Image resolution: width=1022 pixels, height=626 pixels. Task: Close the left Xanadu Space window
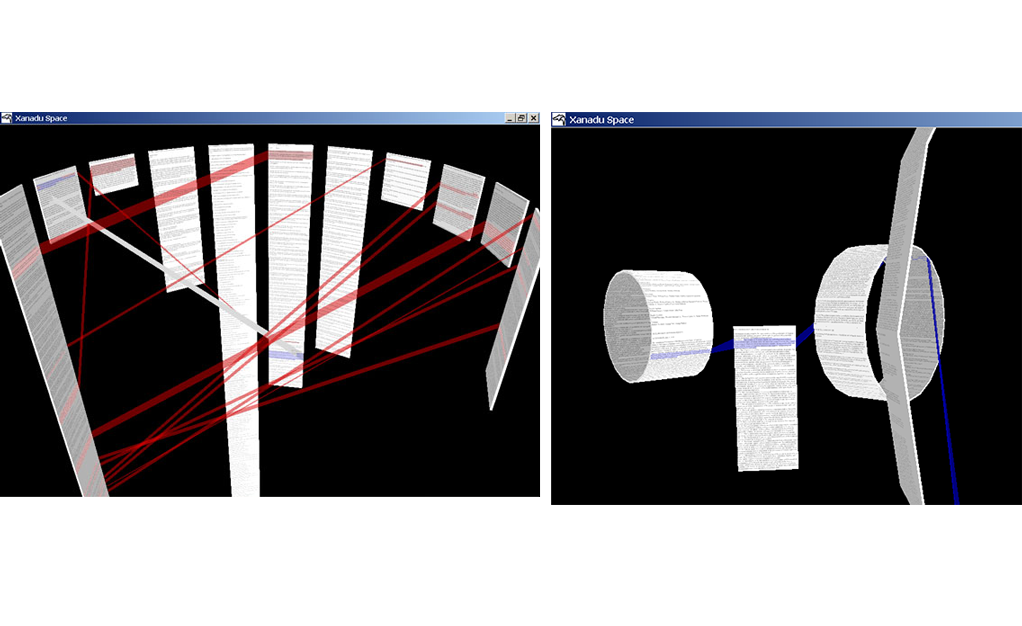coord(533,118)
